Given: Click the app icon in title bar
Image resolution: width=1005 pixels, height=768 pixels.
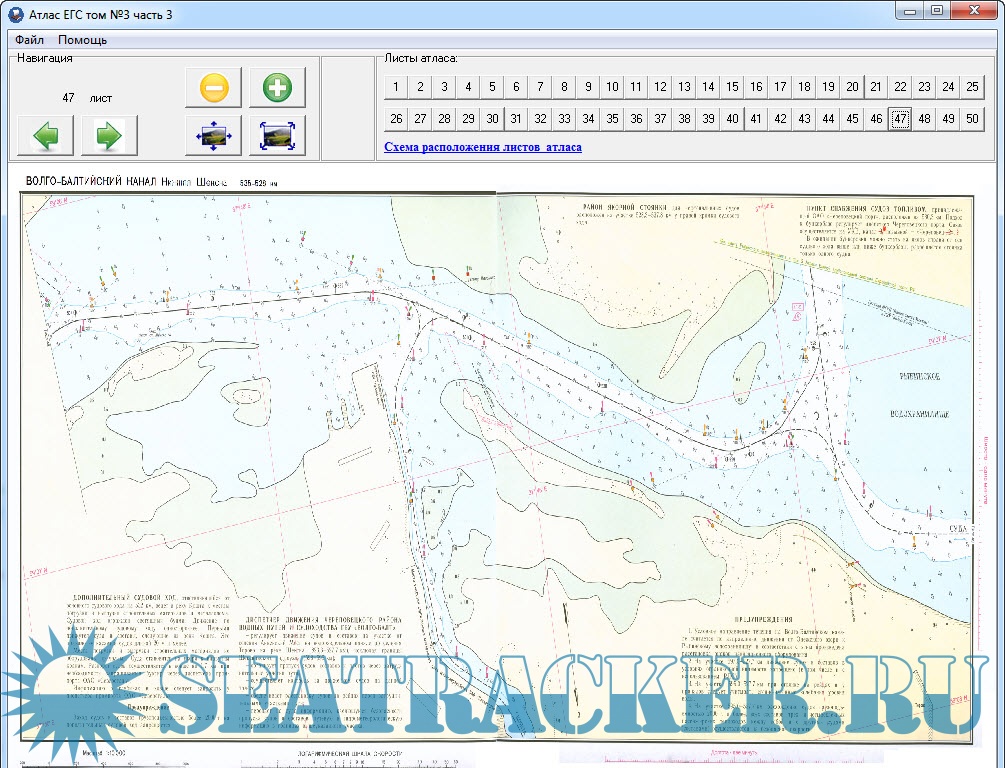Looking at the screenshot, I should (x=14, y=13).
